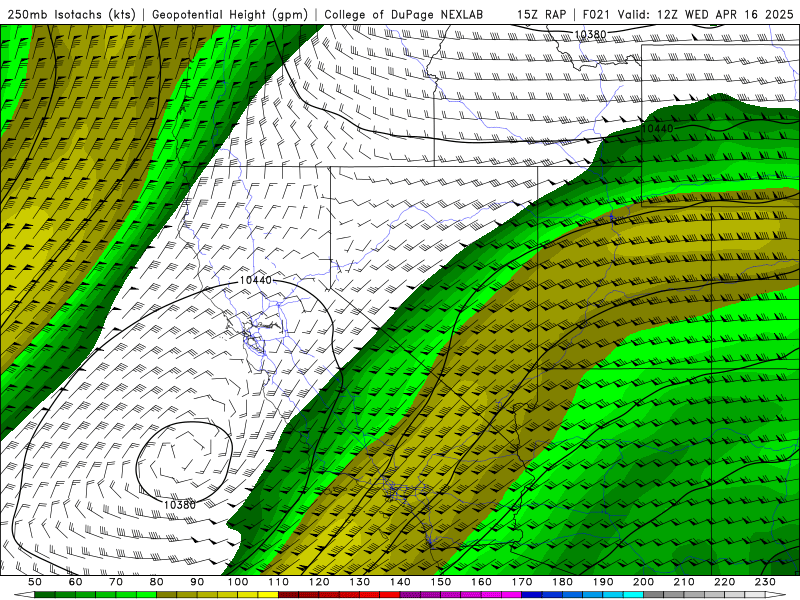Click the 180 label on the color scale
The width and height of the screenshot is (800, 600).
coord(562,582)
